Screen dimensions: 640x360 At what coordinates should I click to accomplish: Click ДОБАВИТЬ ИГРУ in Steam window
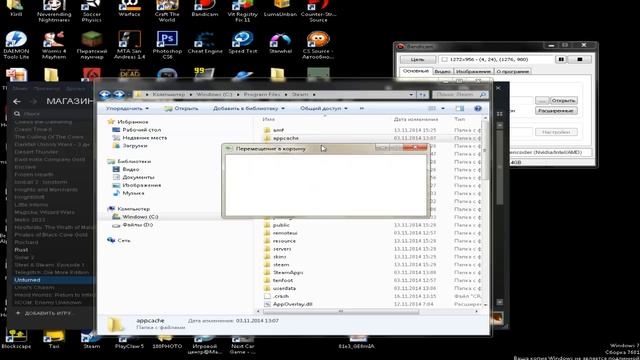(x=44, y=313)
